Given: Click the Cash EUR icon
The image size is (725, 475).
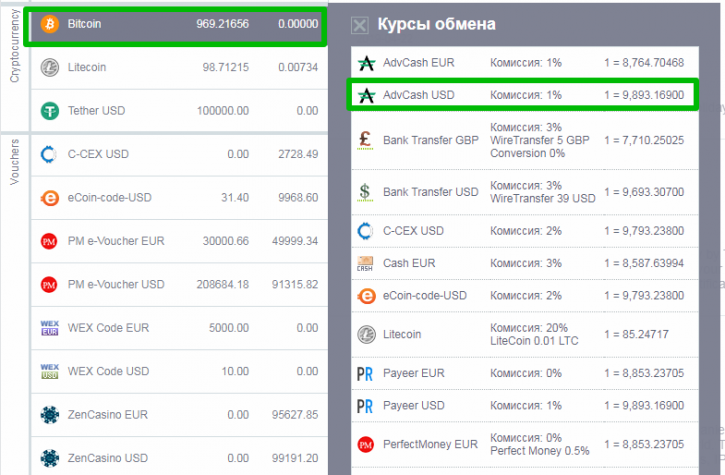Looking at the screenshot, I should tap(365, 263).
